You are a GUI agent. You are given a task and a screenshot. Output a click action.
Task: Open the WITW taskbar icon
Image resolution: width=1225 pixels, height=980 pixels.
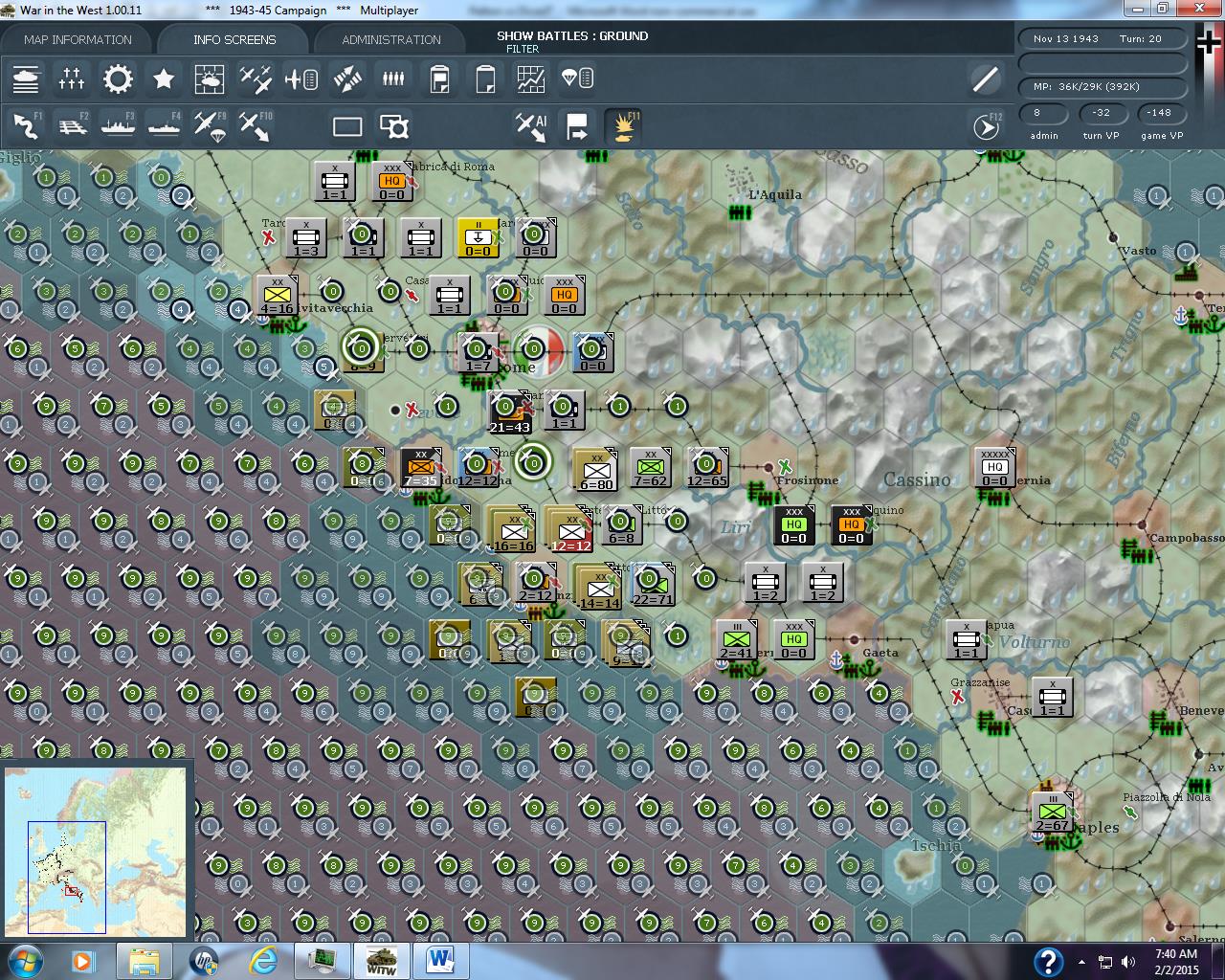[x=382, y=960]
